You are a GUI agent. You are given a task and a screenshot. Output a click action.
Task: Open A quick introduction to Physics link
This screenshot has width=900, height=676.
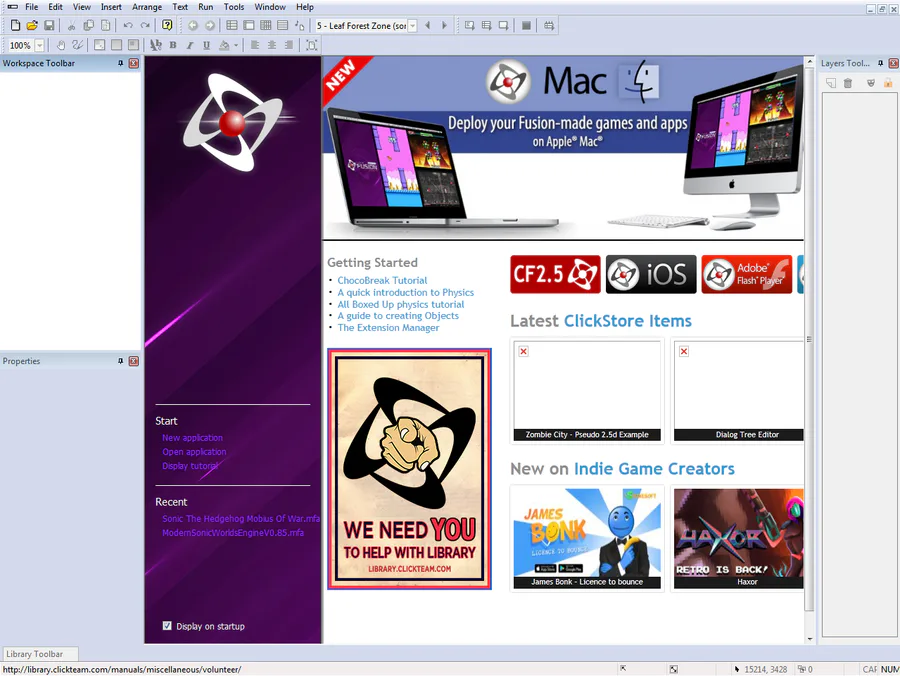click(406, 292)
